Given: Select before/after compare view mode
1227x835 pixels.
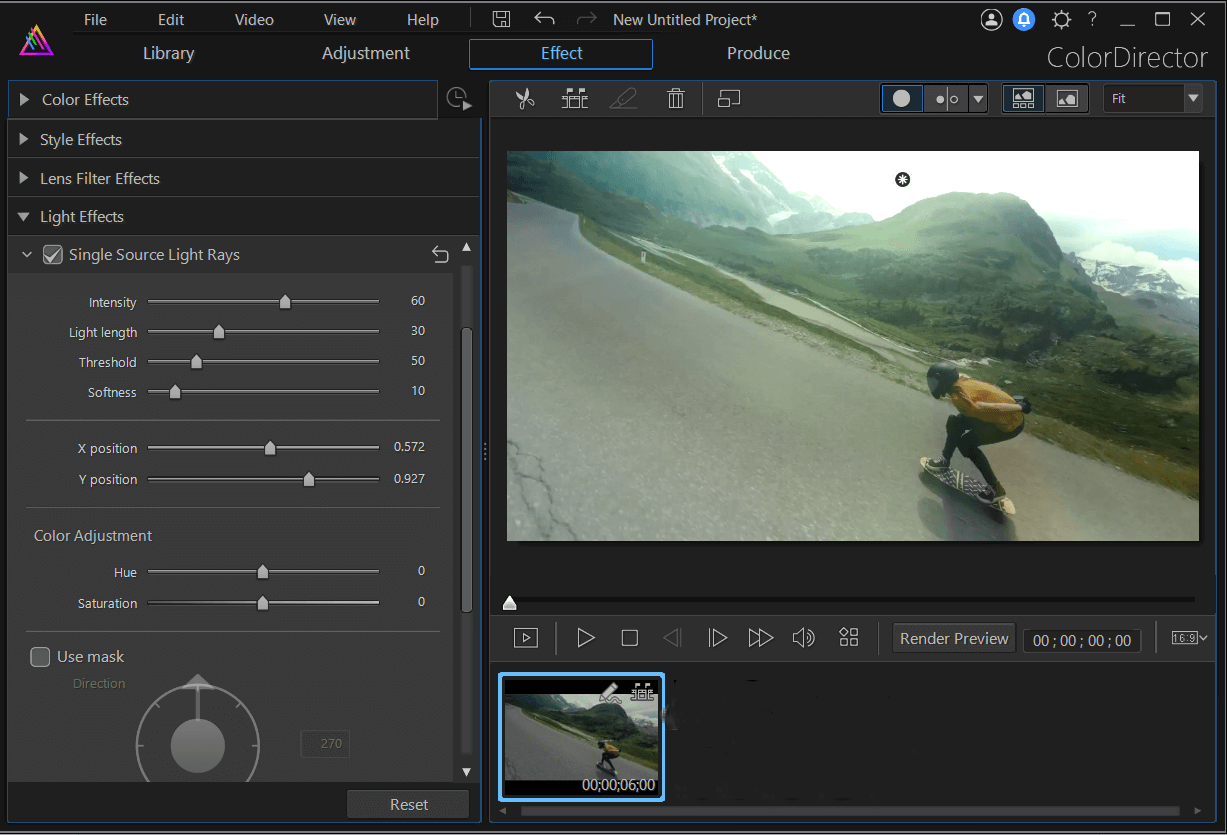Looking at the screenshot, I should tap(946, 99).
